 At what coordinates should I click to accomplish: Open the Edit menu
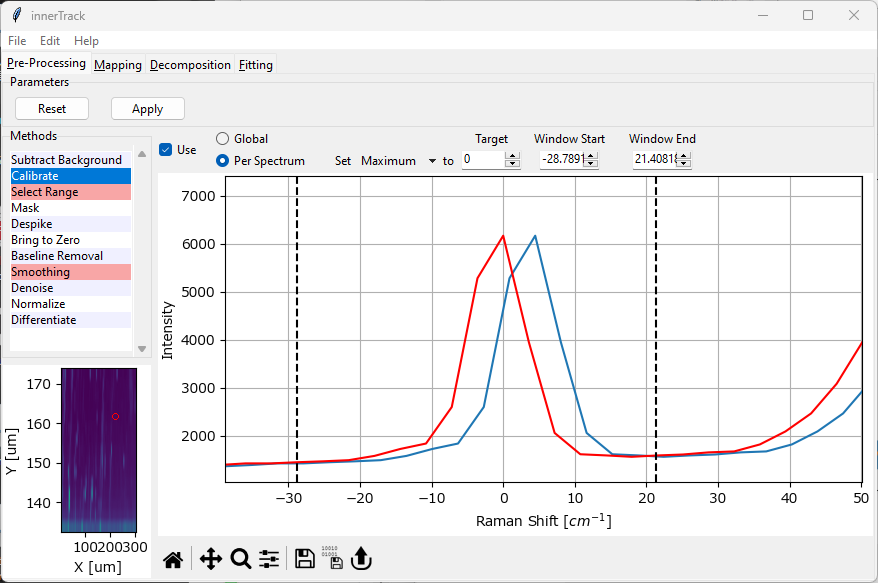(50, 41)
